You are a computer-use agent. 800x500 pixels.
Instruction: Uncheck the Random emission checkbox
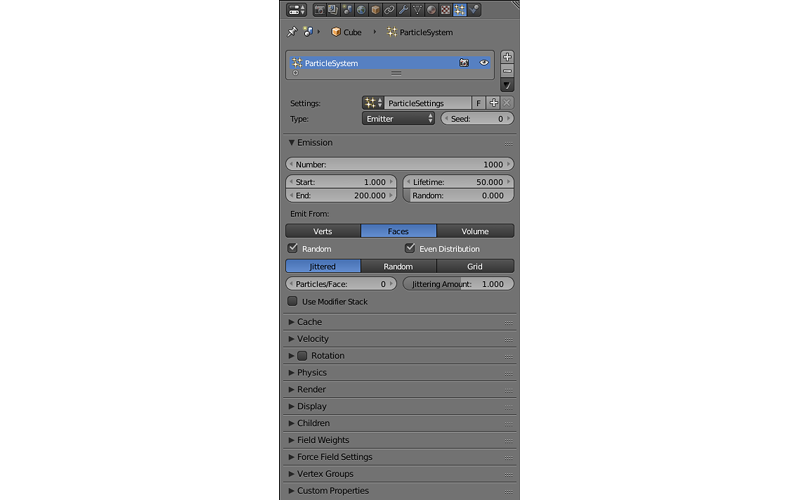coord(293,248)
